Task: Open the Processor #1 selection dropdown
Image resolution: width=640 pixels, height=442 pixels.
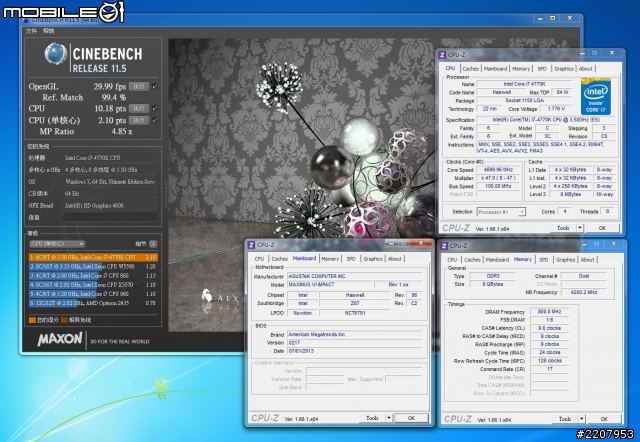Action: pyautogui.click(x=501, y=212)
